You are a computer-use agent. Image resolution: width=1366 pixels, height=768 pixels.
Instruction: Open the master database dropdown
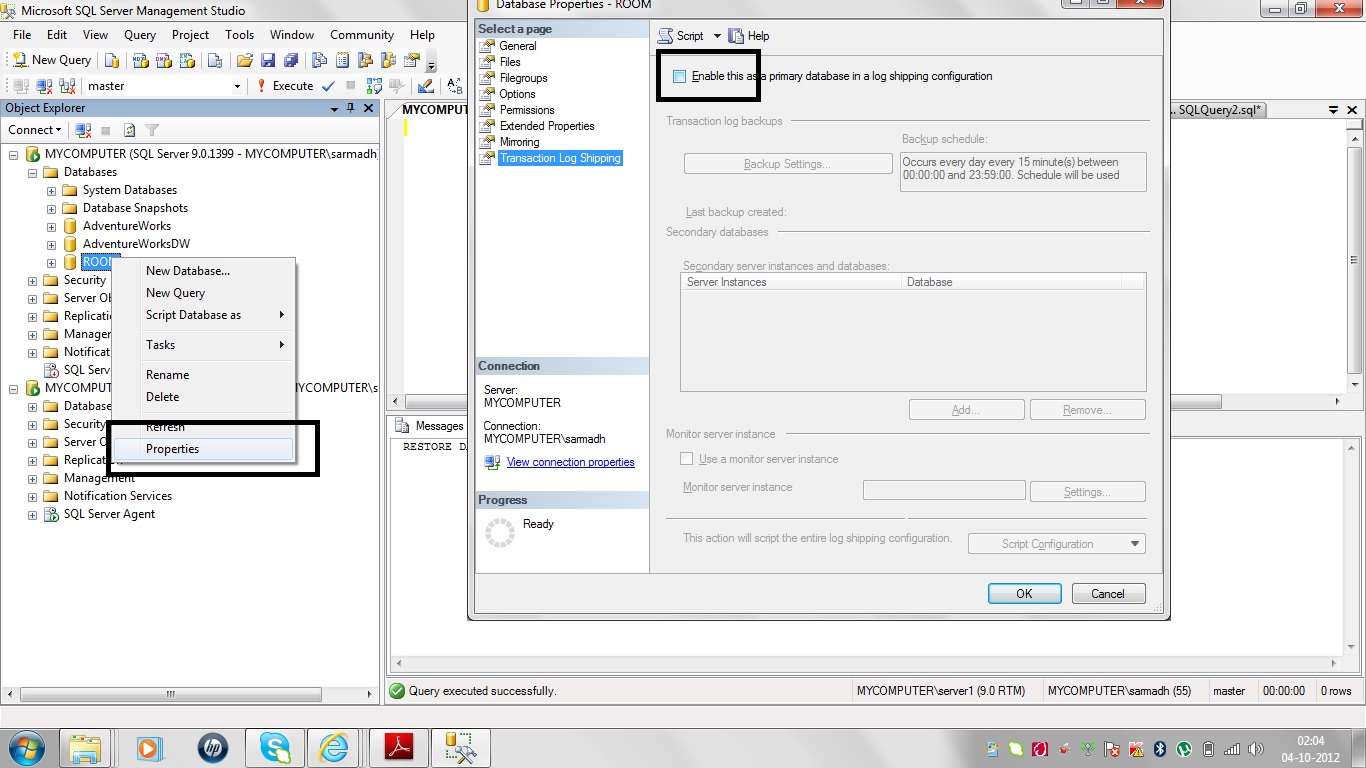pos(237,86)
